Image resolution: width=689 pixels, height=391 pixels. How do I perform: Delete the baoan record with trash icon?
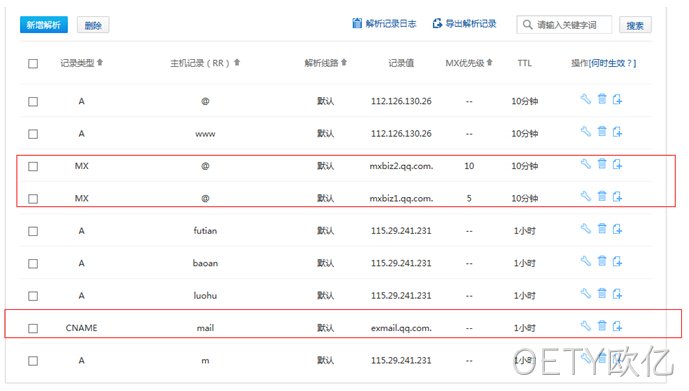pos(602,261)
